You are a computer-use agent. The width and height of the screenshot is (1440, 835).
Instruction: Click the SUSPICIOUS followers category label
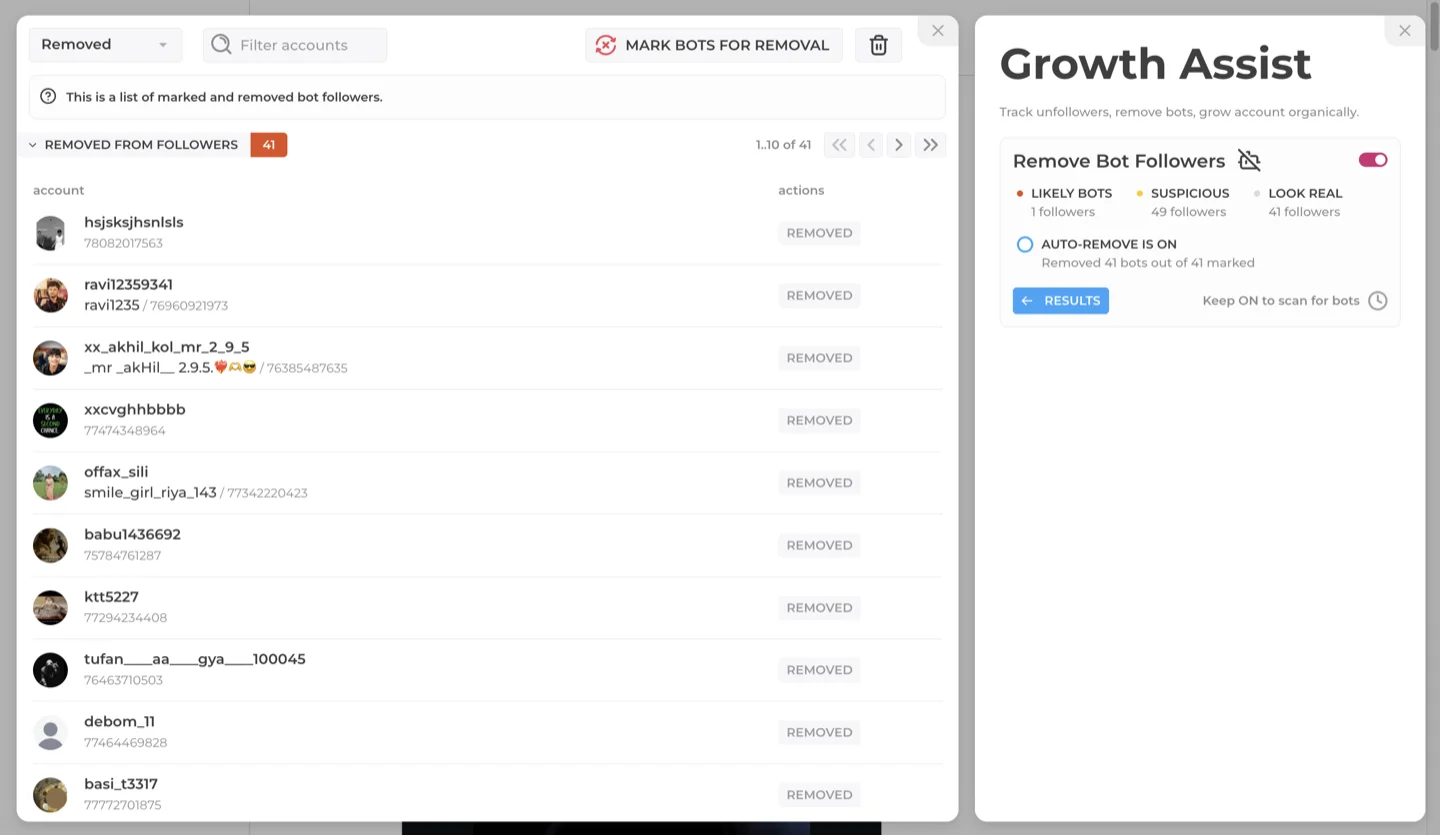pos(1188,193)
